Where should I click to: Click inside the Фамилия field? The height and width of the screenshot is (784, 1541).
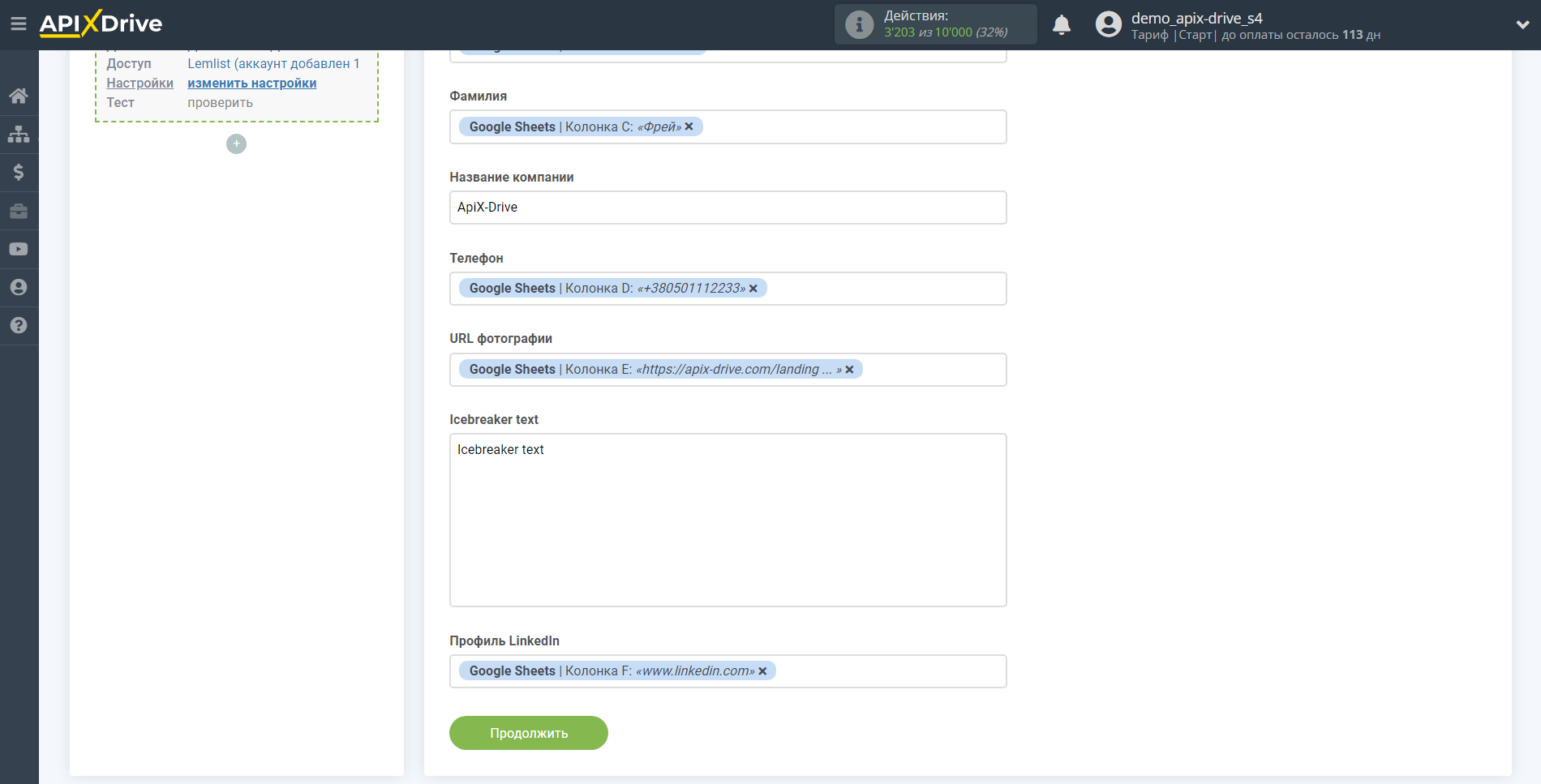728,126
